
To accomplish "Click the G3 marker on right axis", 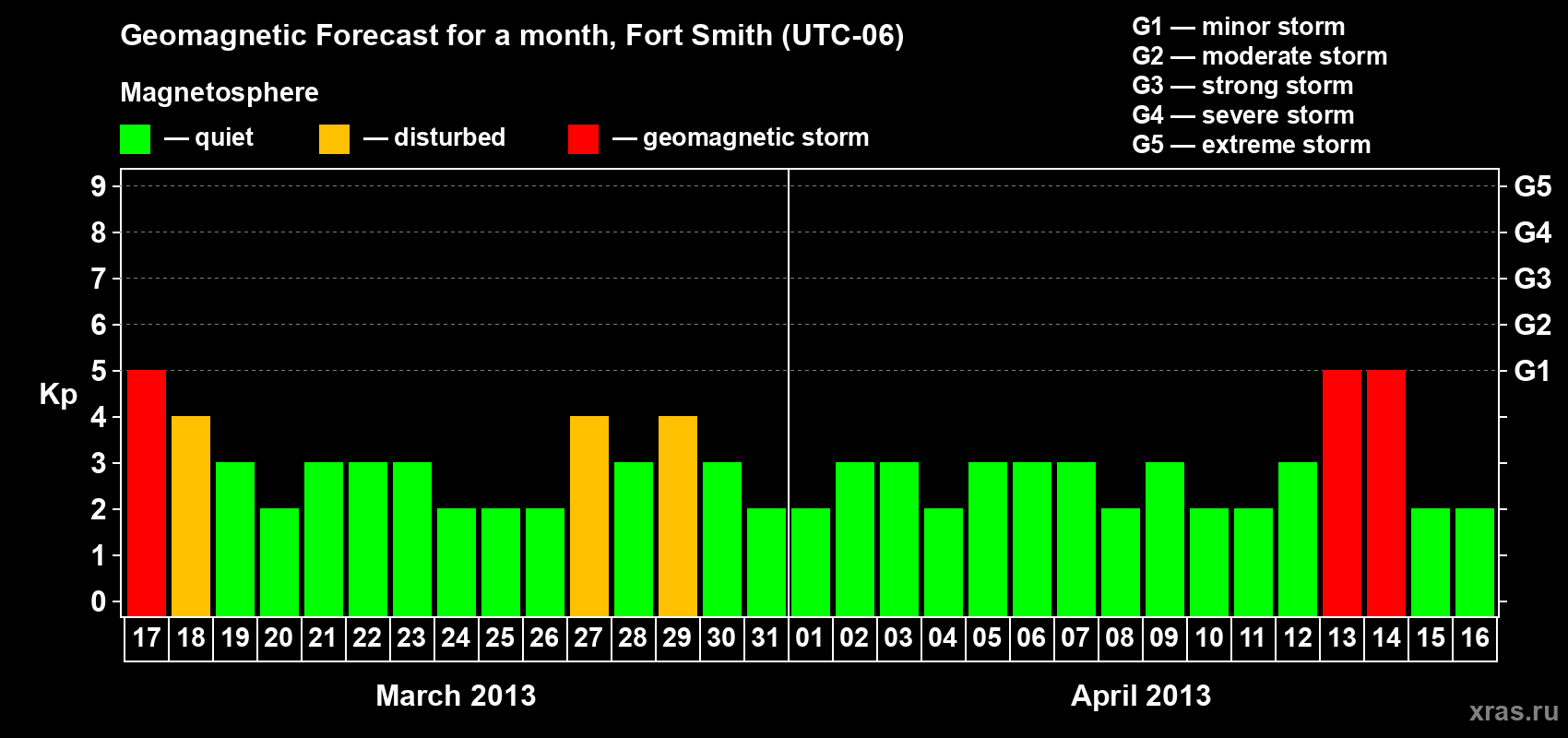I will click(1533, 279).
